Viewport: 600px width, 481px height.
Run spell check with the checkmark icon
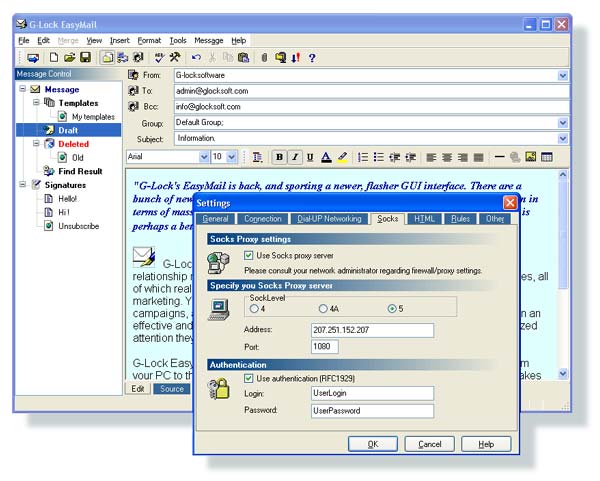159,58
